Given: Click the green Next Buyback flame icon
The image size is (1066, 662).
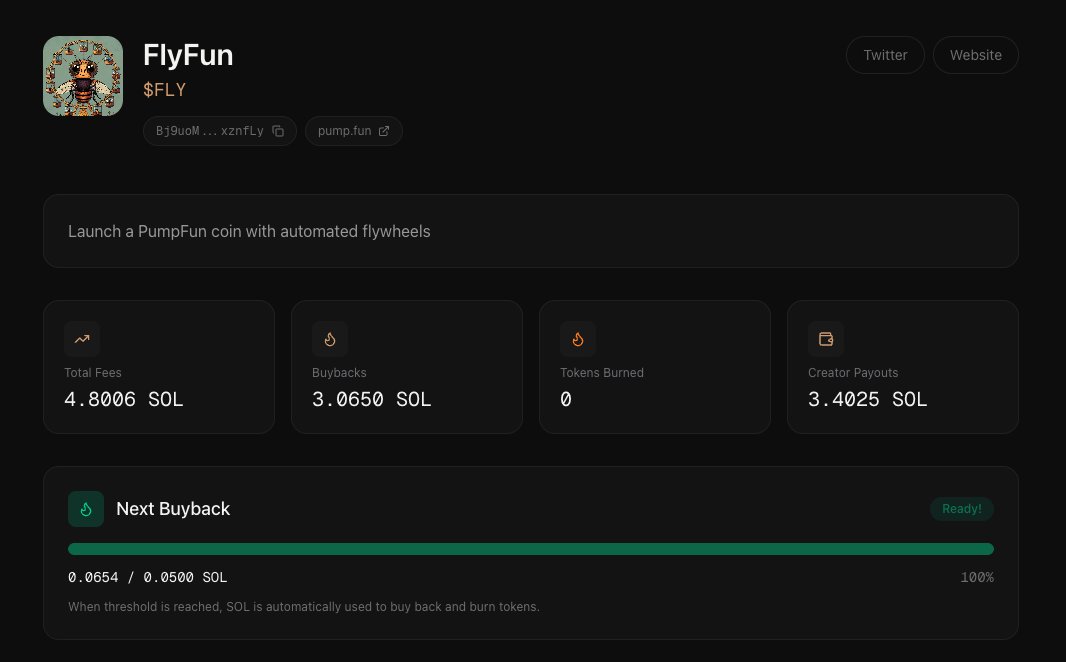Looking at the screenshot, I should 86,509.
